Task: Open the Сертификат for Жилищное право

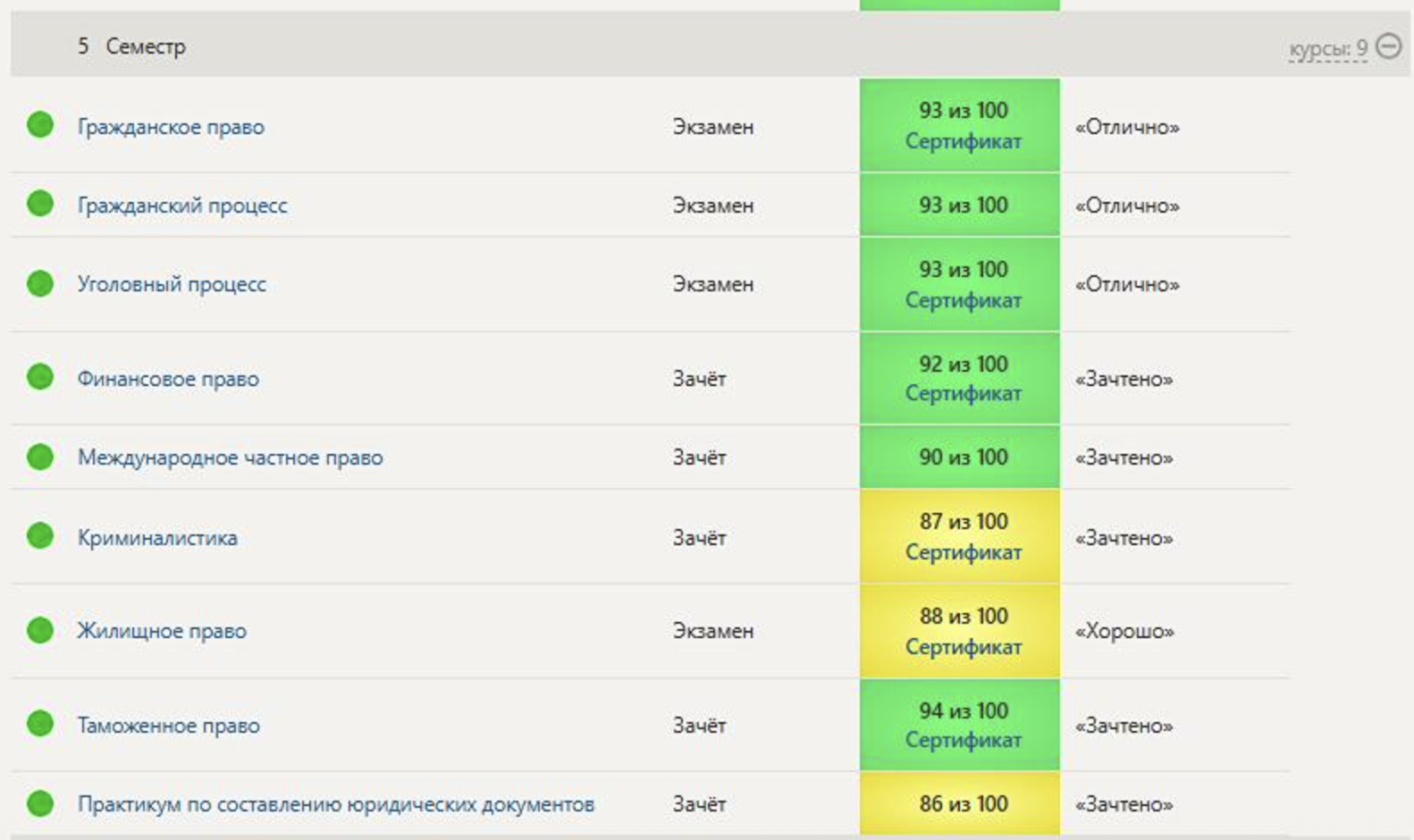Action: pos(963,646)
